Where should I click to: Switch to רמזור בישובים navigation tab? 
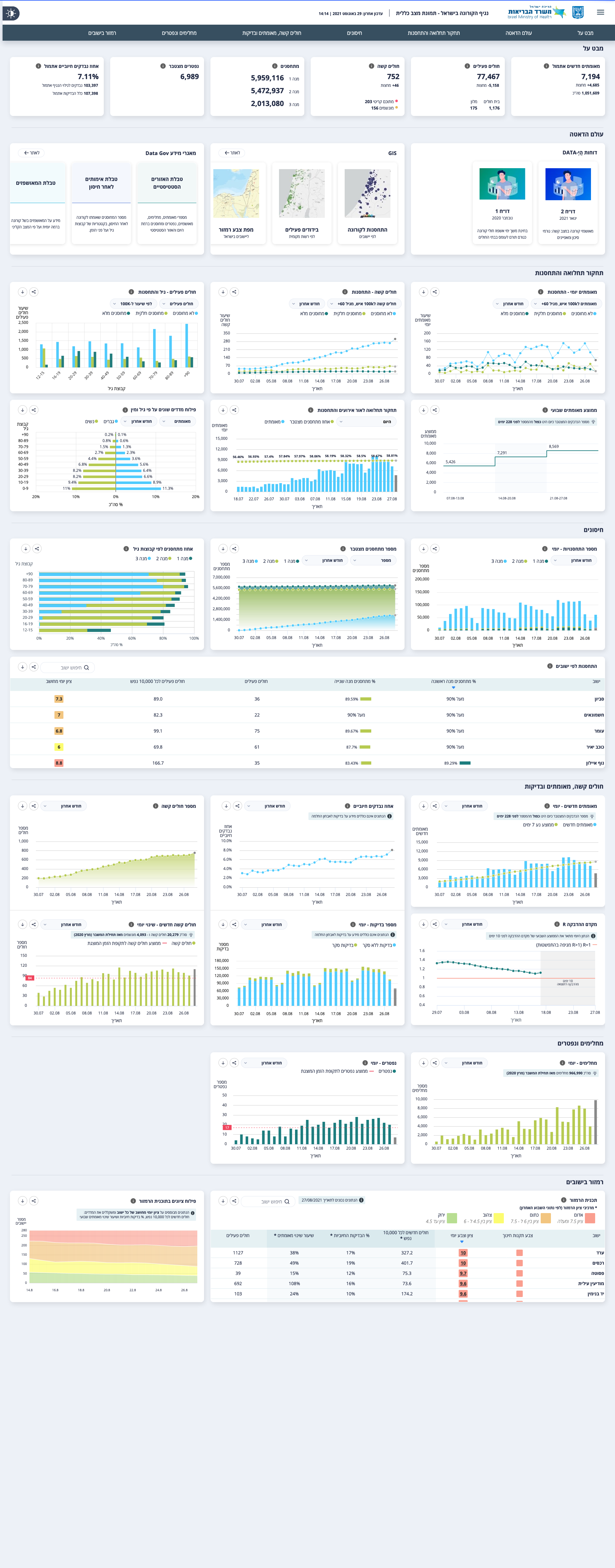(102, 33)
